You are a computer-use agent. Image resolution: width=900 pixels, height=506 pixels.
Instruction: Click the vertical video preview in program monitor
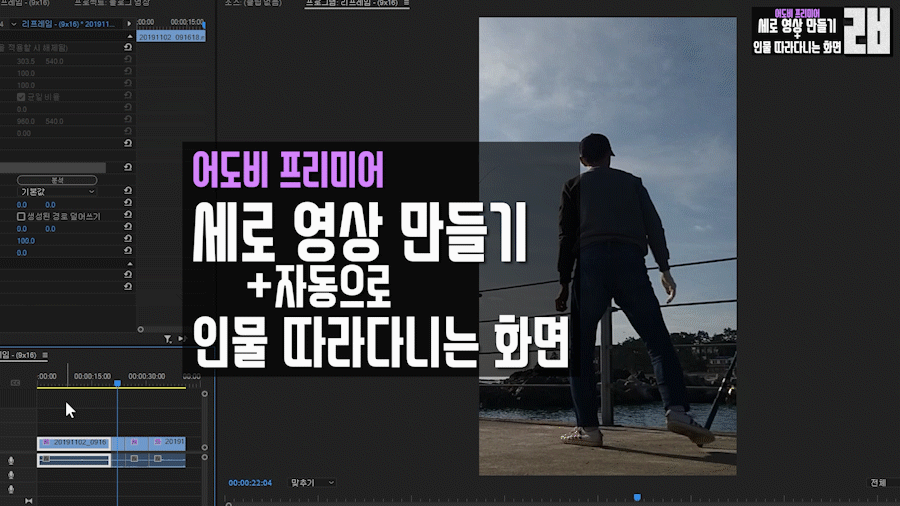pos(608,246)
